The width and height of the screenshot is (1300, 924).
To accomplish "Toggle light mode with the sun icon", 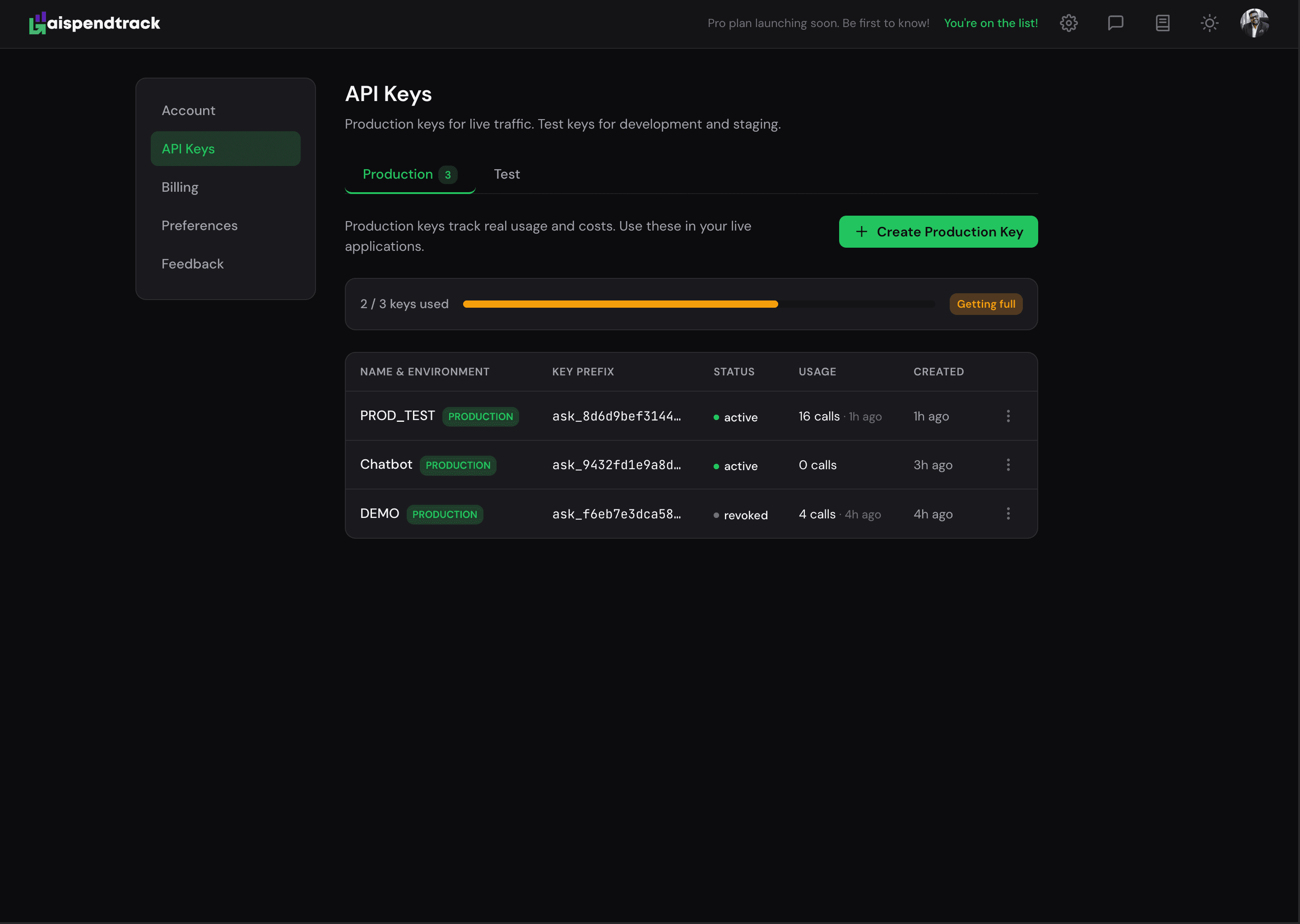I will (1209, 23).
